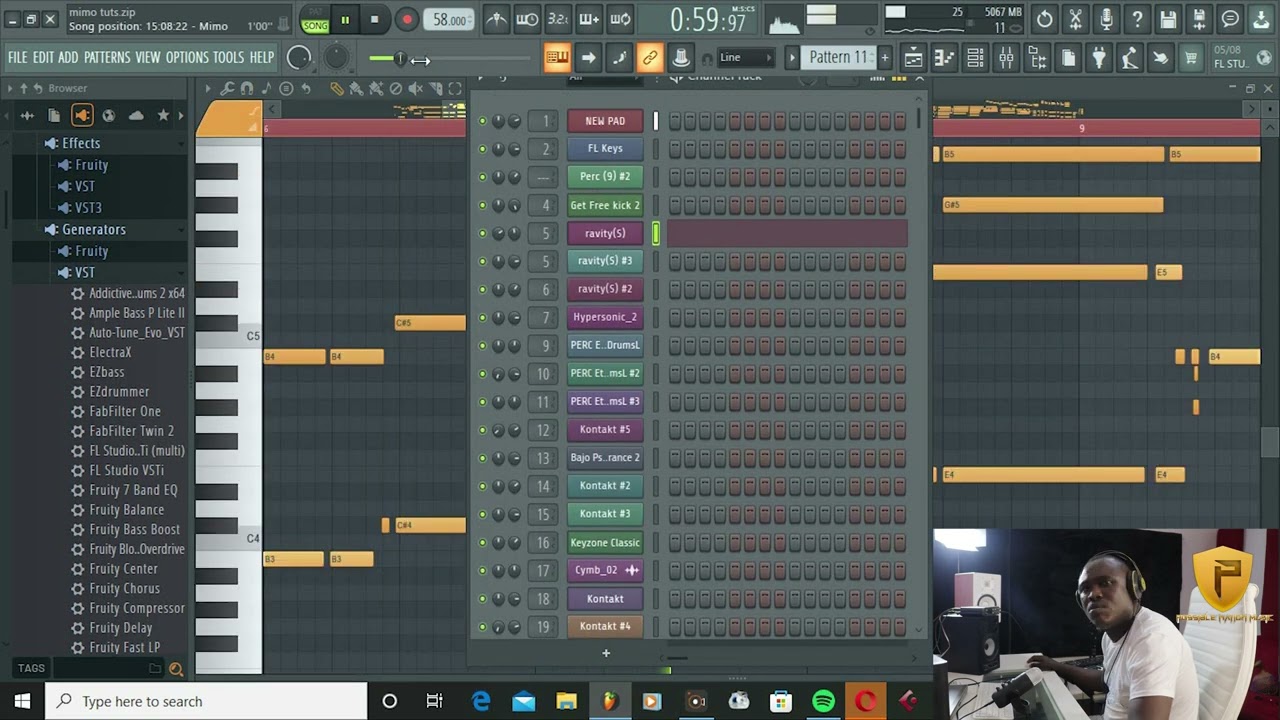Screen dimensions: 1280x720
Task: Open the Browser menu arrow
Action: click(10, 89)
